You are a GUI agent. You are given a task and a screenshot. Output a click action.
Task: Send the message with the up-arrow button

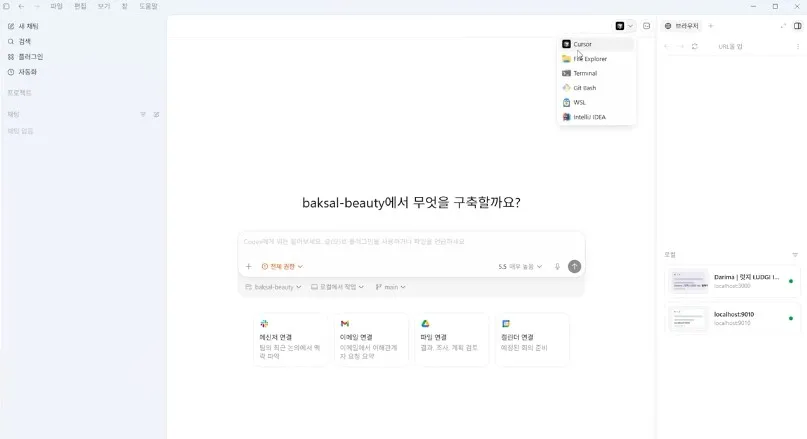pyautogui.click(x=574, y=267)
